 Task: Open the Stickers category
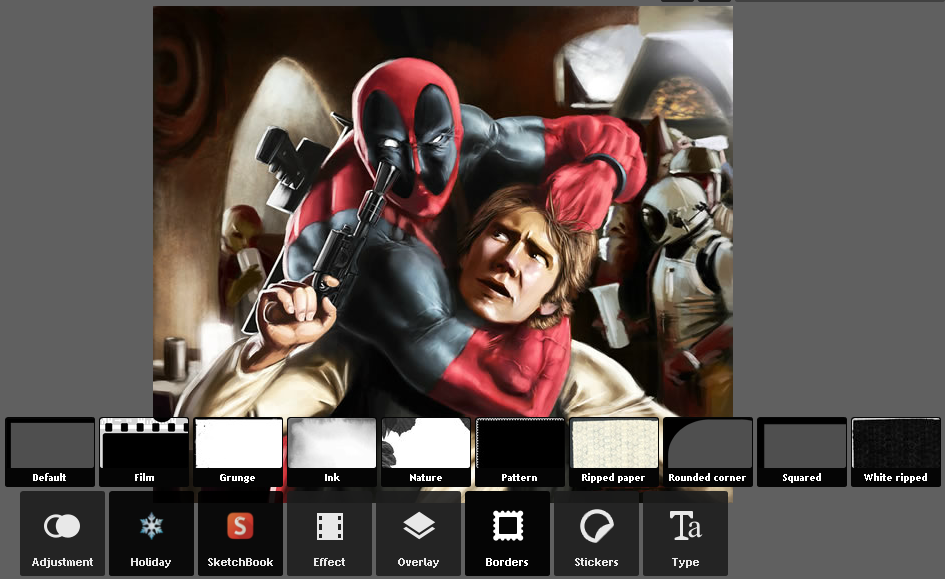596,533
